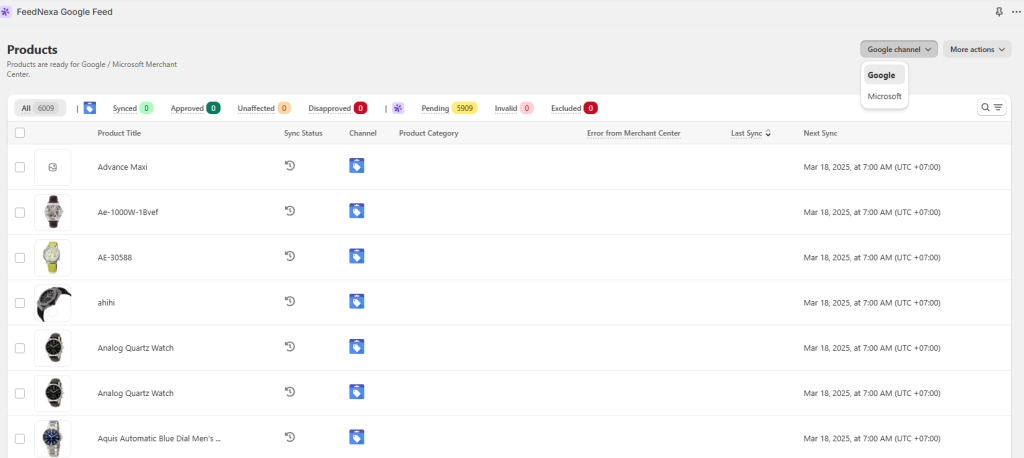1024x458 pixels.
Task: Switch to the Invalid tab
Action: (x=514, y=108)
